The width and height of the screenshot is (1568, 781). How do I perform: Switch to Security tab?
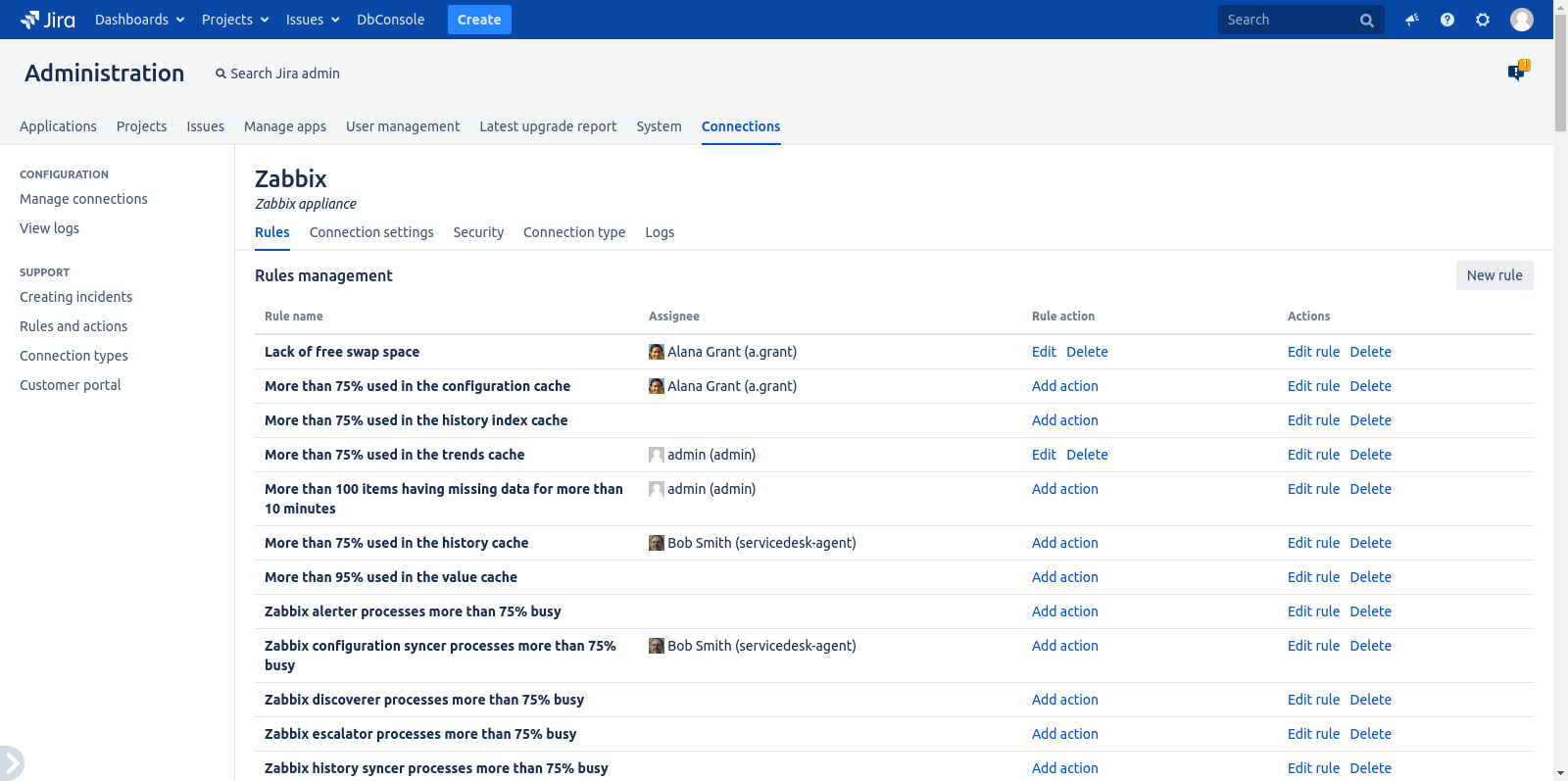(x=478, y=232)
